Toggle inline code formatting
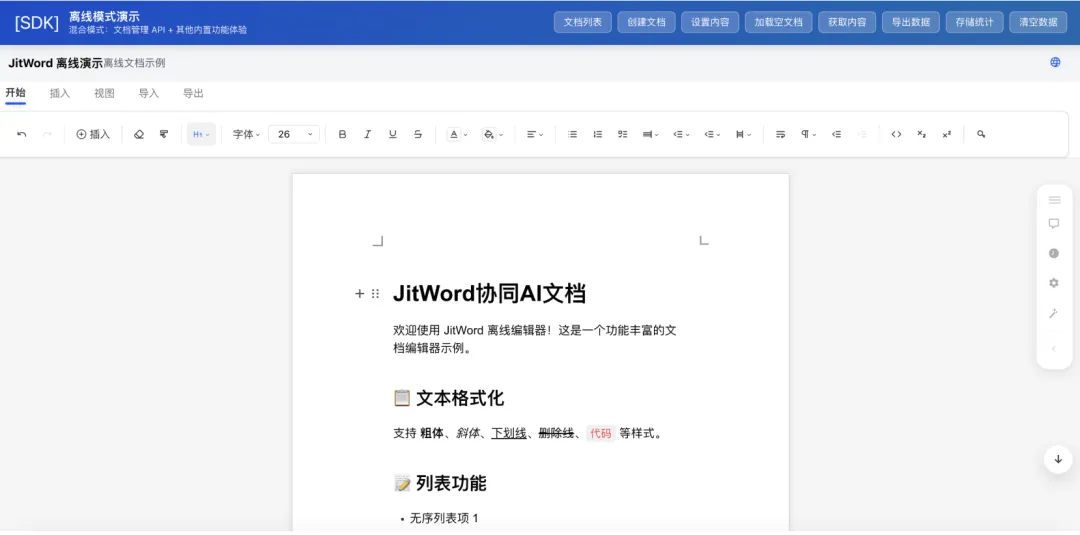 [x=896, y=134]
